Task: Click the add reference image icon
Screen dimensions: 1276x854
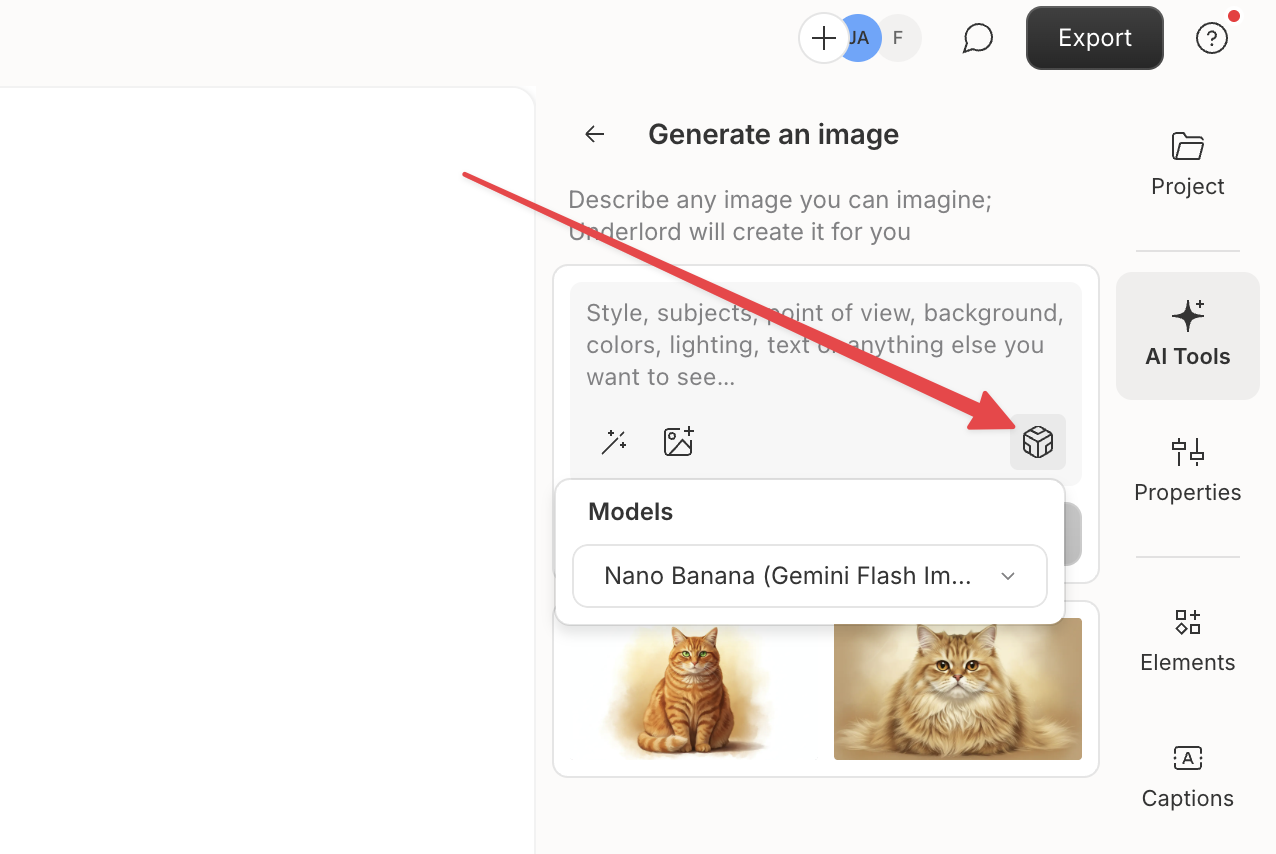Action: tap(679, 442)
